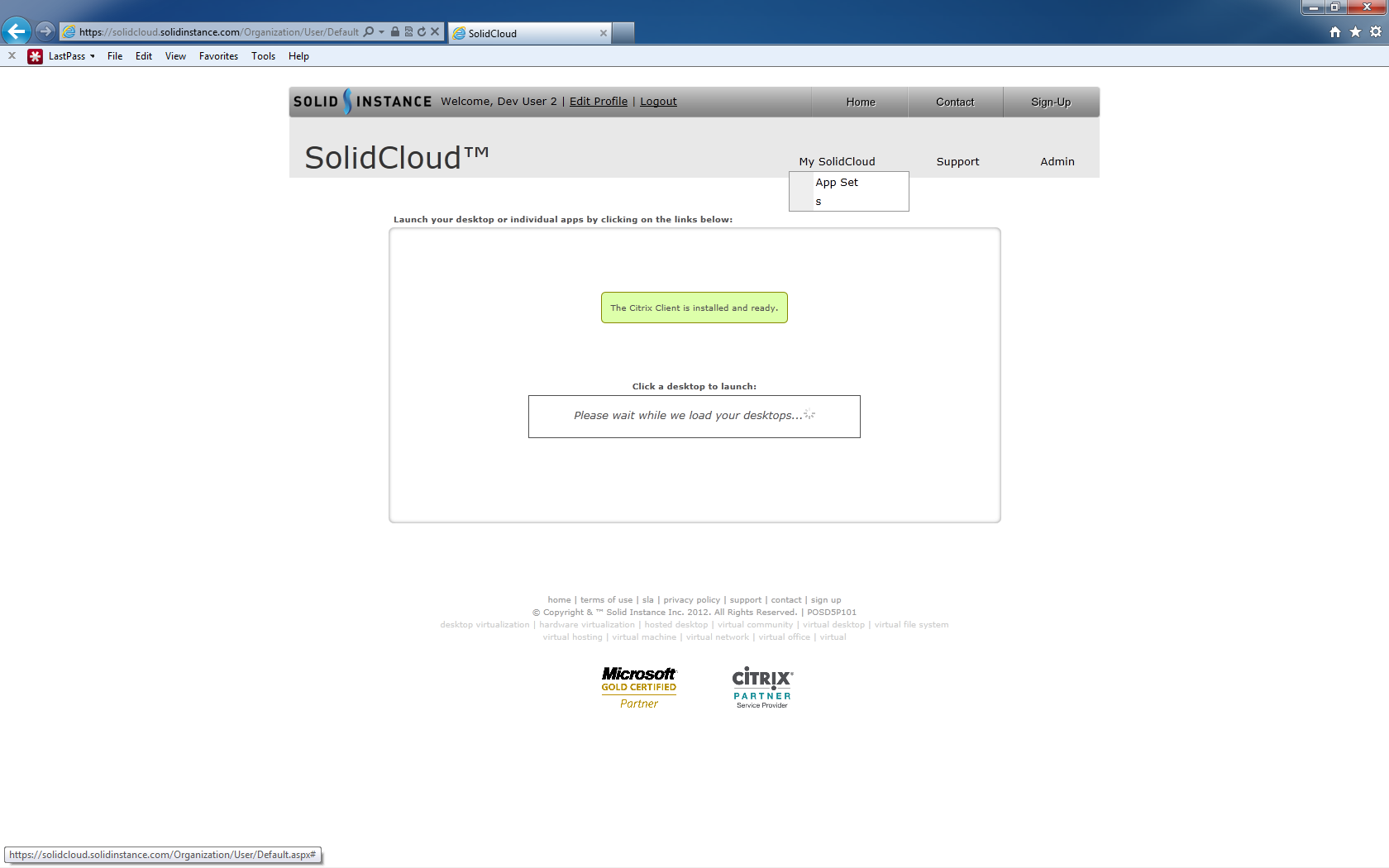
Task: Go to the Contact nav tab
Action: tap(955, 102)
